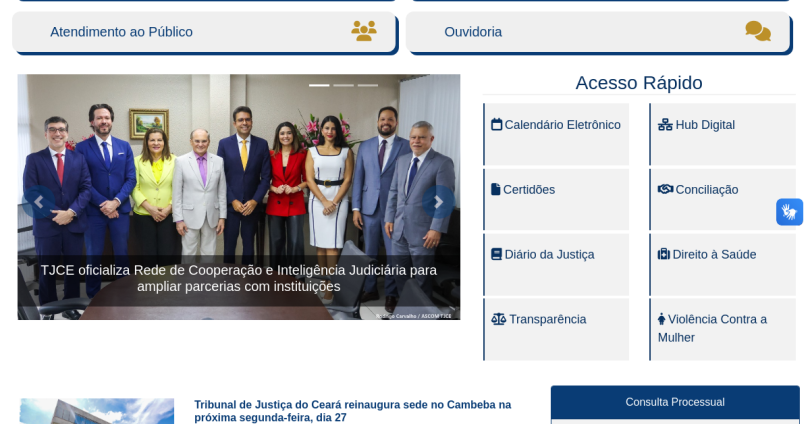This screenshot has width=810, height=424.
Task: Click the network icon beside Hub Digital
Action: coord(665,124)
